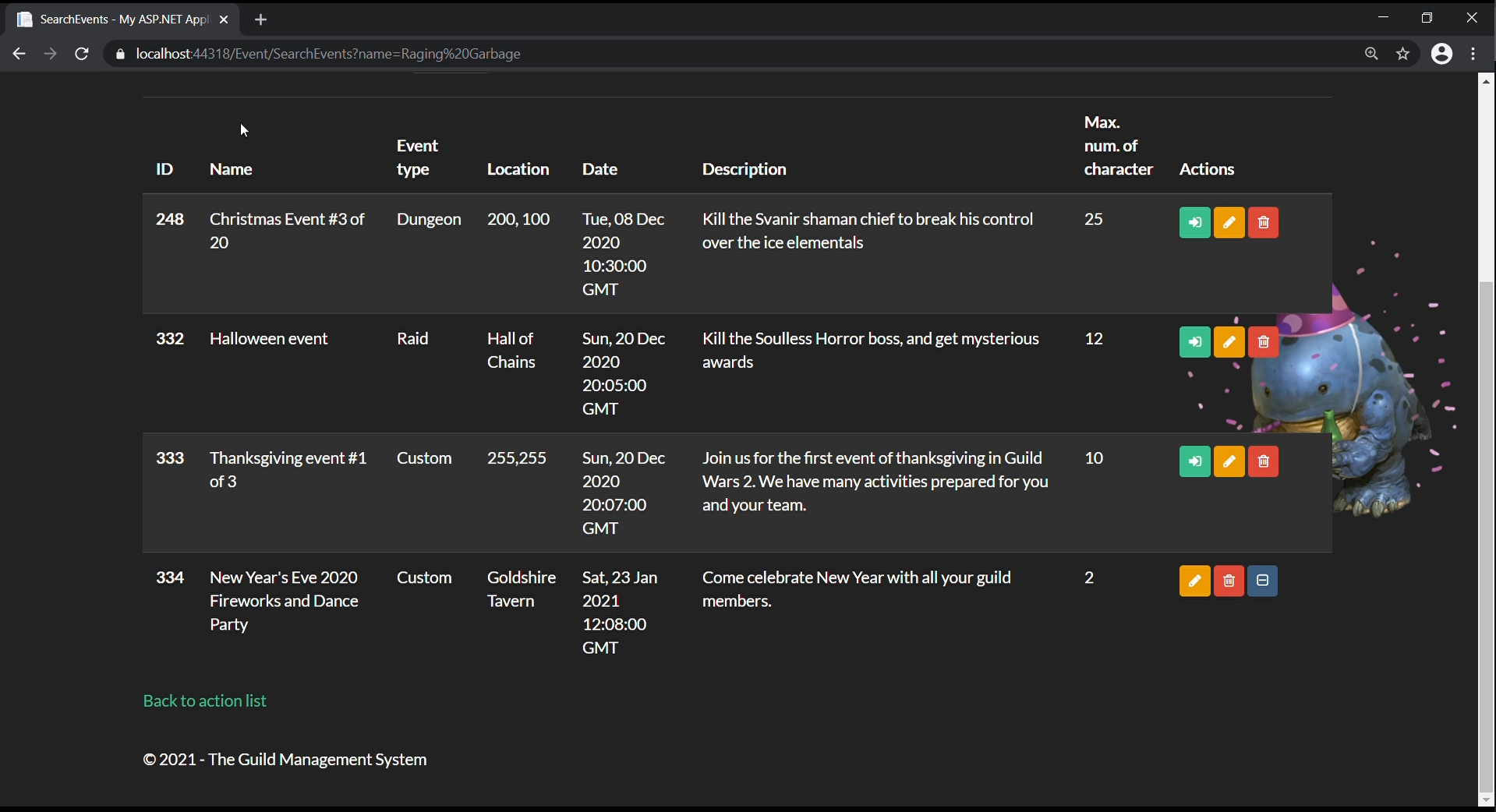Reload the current page

[81, 54]
